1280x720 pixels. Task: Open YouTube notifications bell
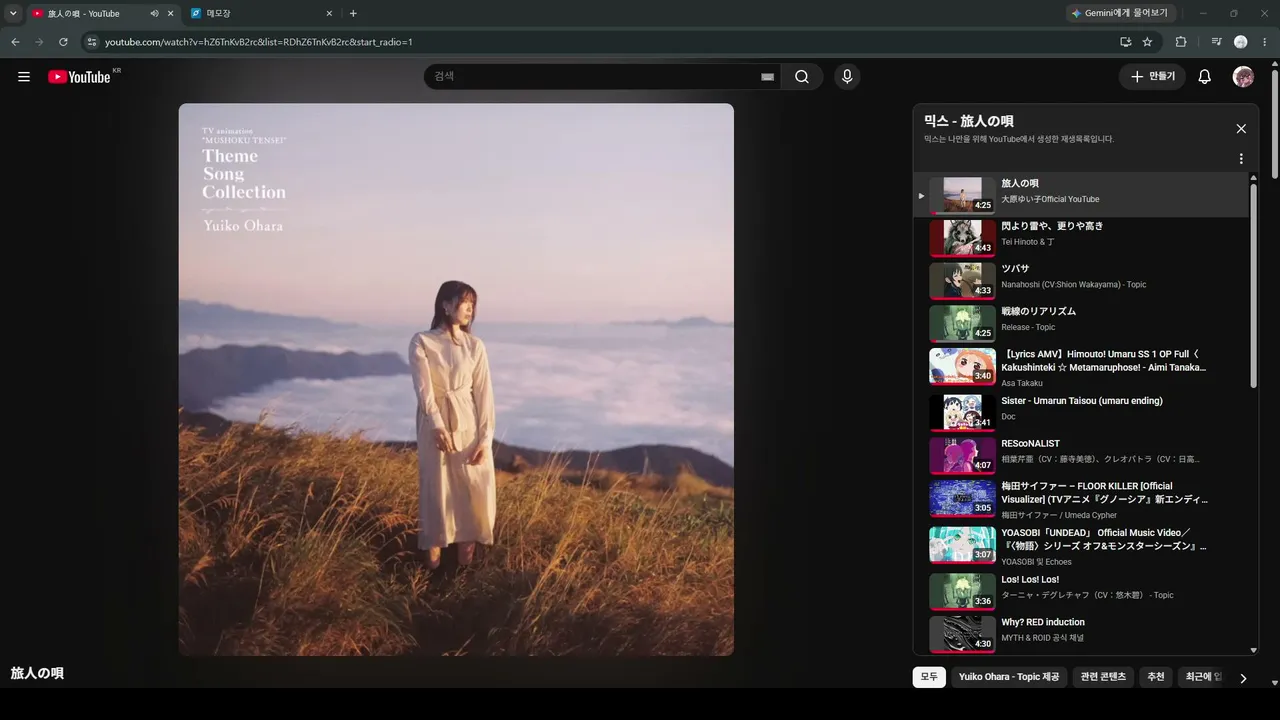tap(1205, 77)
